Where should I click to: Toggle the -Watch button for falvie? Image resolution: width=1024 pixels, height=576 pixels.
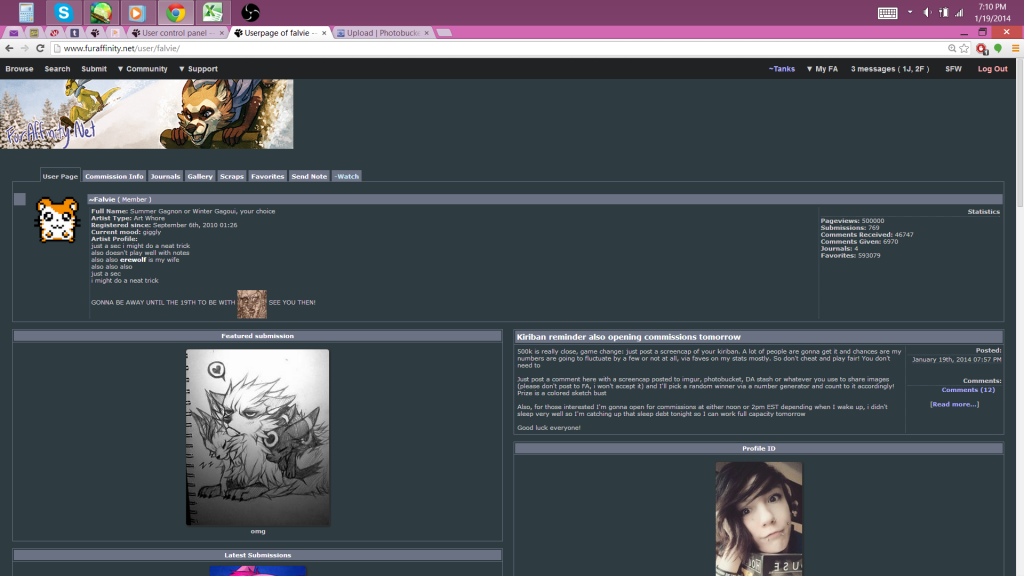pos(346,176)
